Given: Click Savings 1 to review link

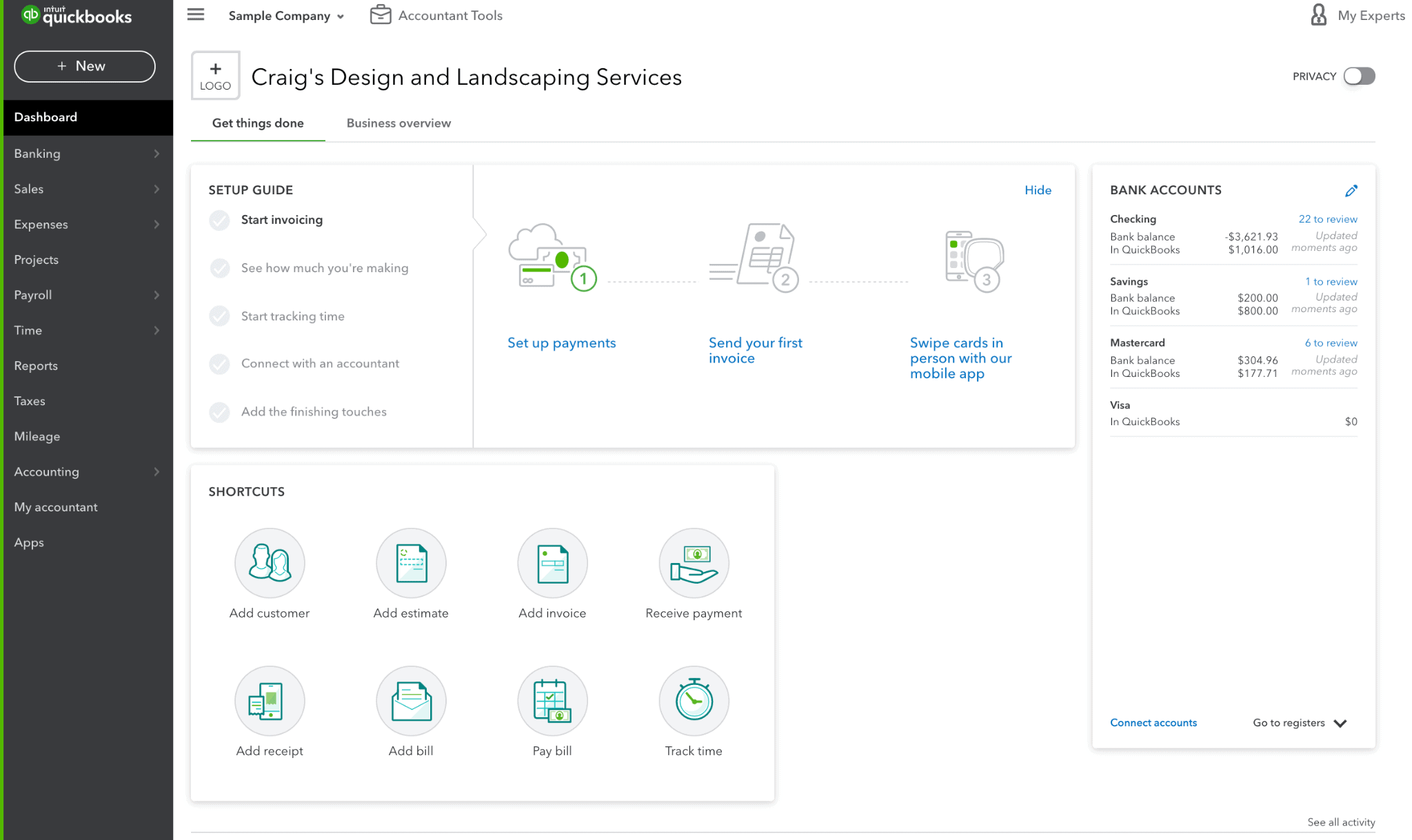Looking at the screenshot, I should point(1331,281).
